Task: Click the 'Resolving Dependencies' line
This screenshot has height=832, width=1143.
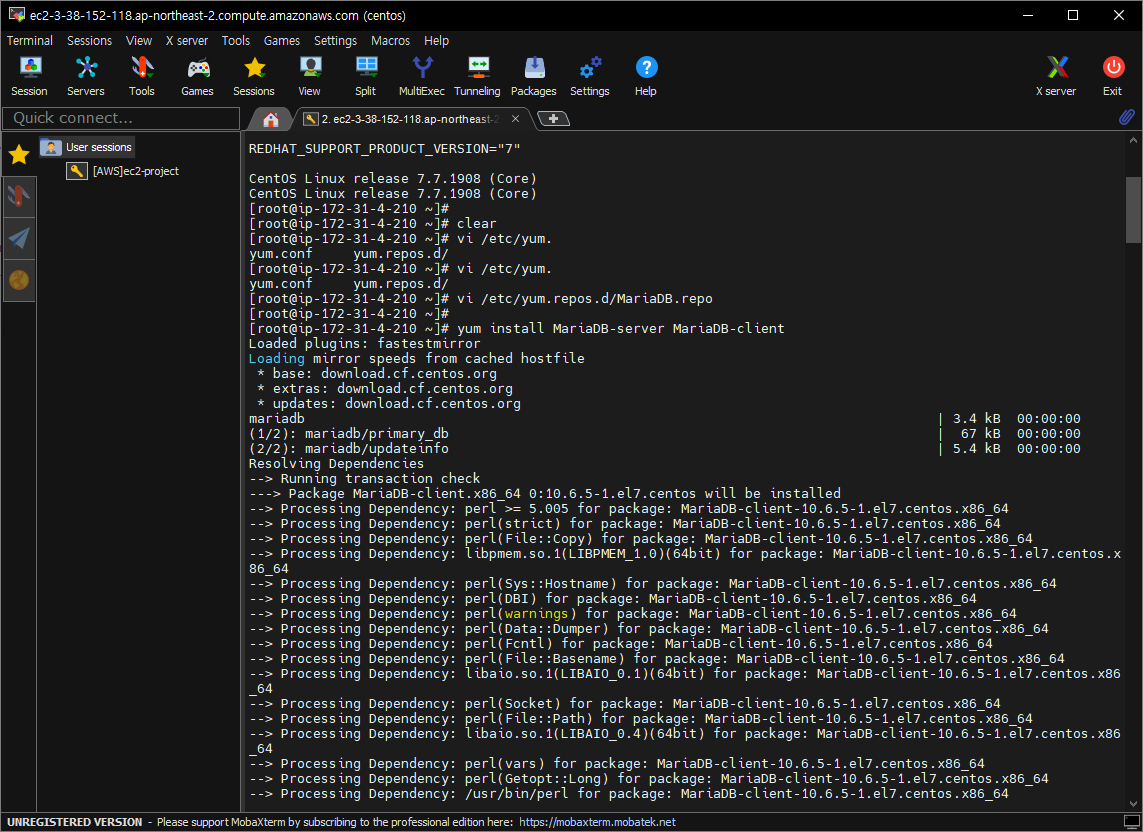Action: [x=336, y=464]
